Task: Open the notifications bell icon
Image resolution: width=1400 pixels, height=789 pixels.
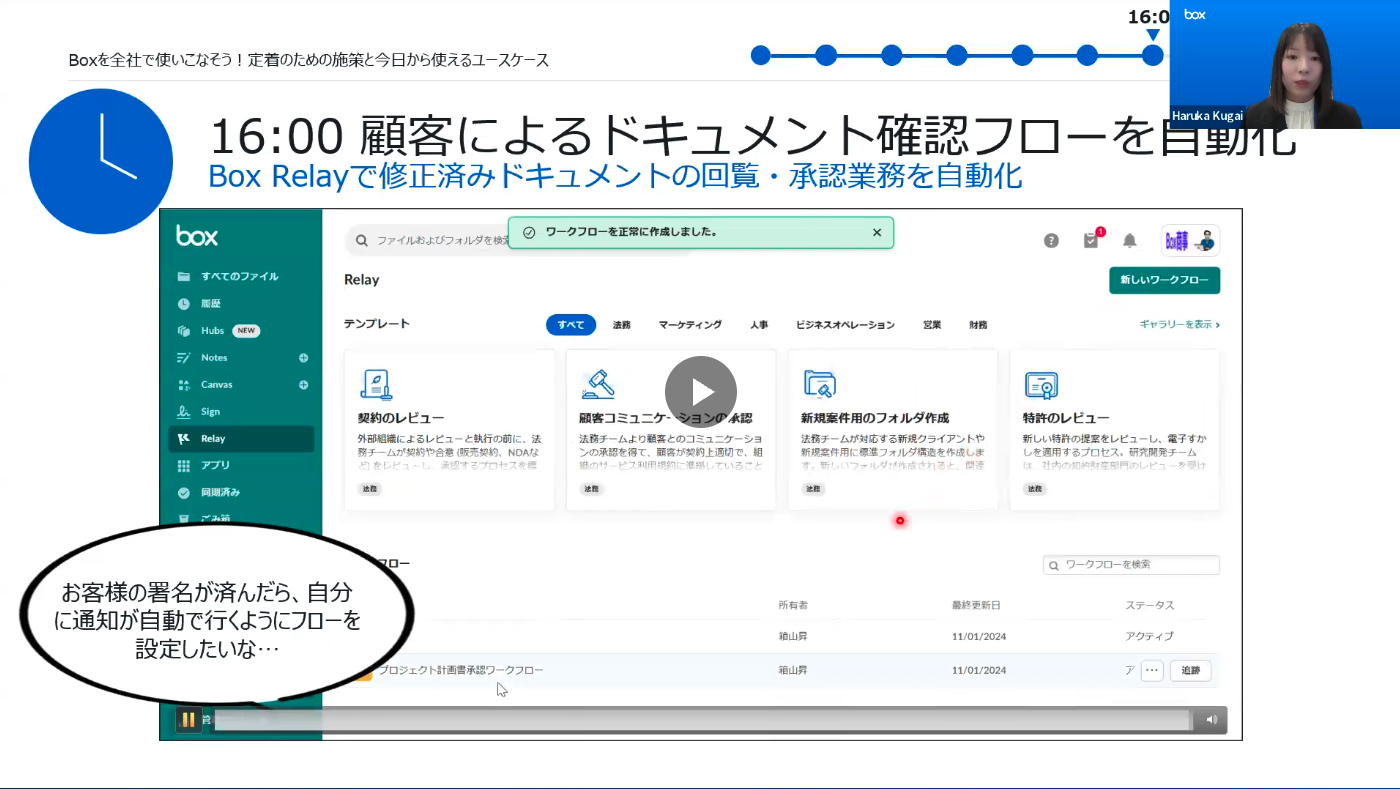Action: (x=1130, y=241)
